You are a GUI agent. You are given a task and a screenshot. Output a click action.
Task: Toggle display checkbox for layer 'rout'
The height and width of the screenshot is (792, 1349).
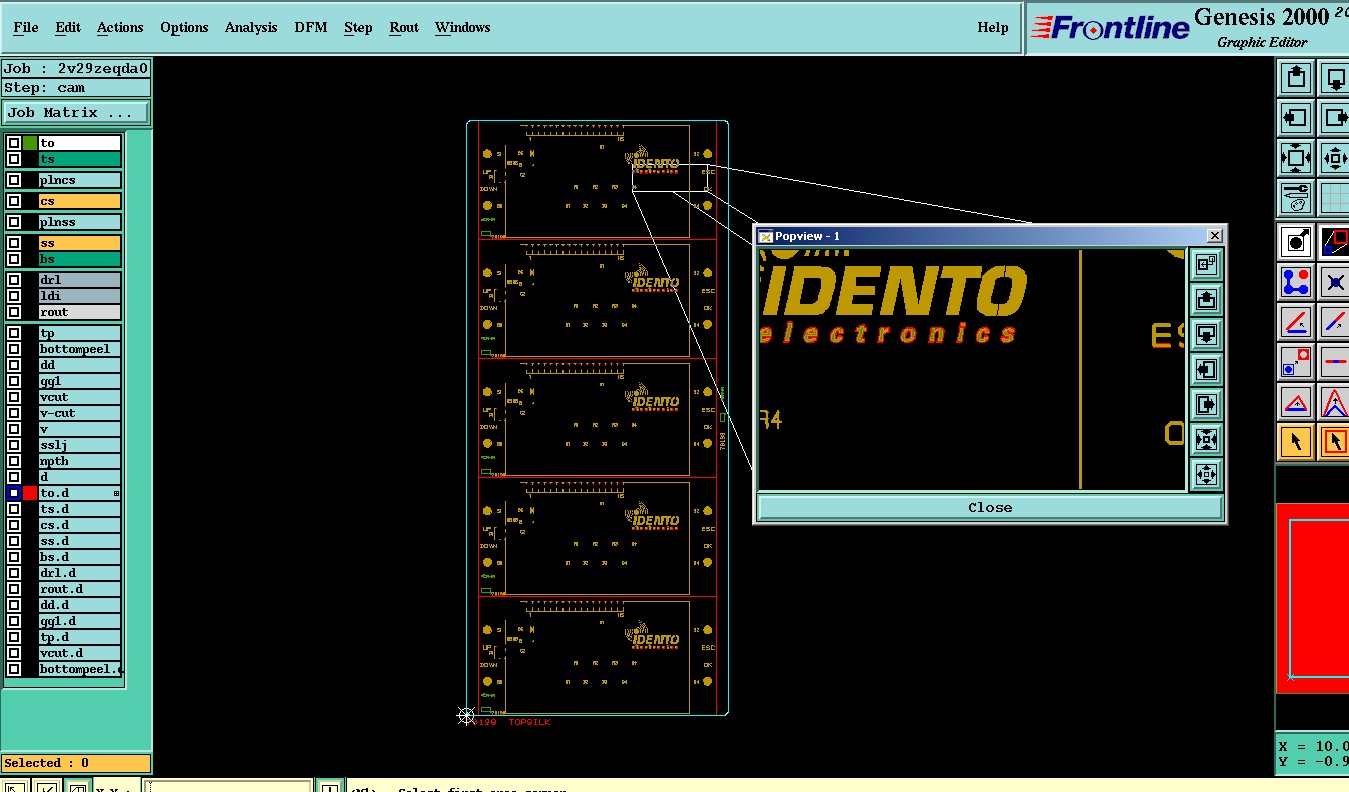point(14,312)
